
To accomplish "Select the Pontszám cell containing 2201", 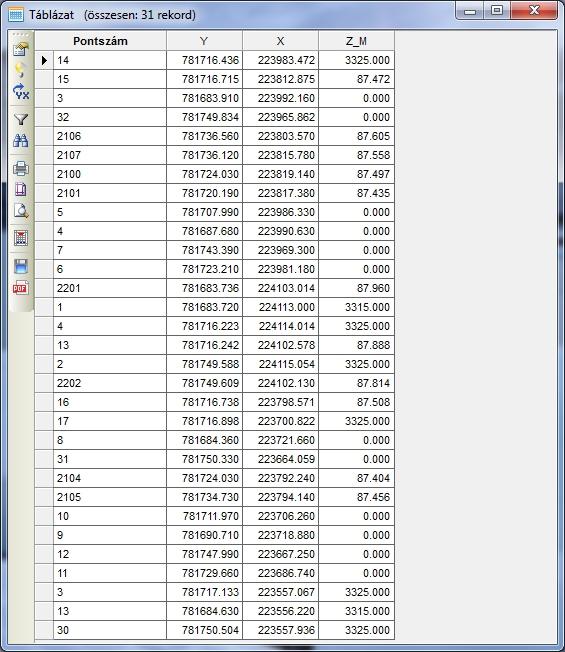I will [110, 288].
